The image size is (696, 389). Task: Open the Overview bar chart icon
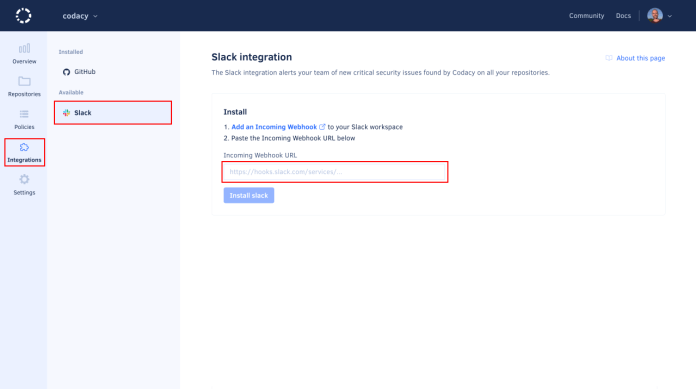(x=24, y=48)
